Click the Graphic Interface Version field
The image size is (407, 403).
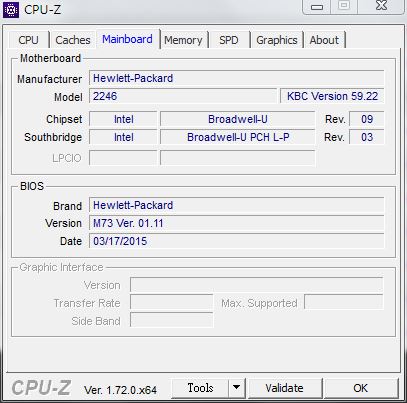(257, 285)
